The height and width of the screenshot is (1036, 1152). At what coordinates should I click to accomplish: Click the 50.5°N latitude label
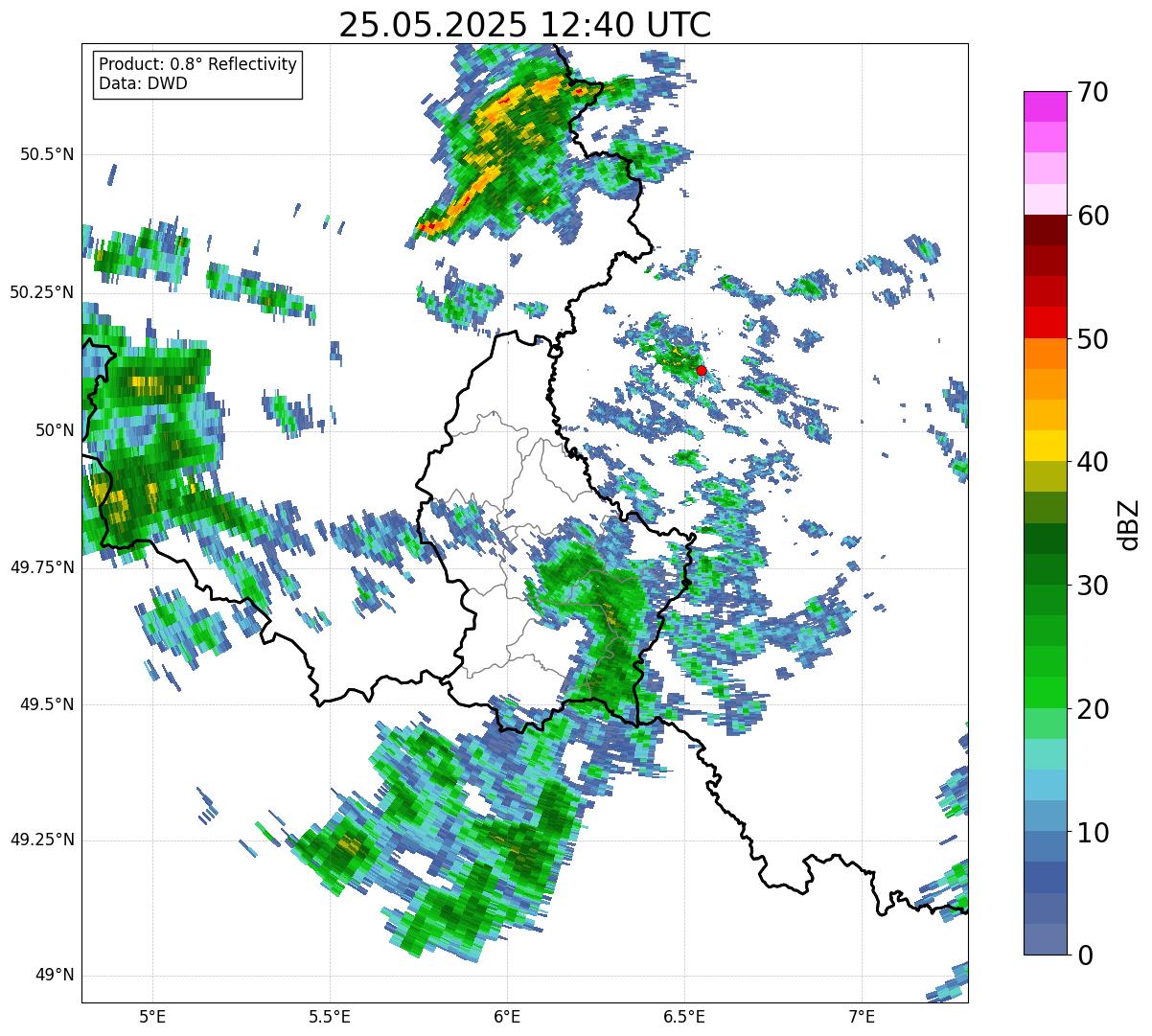[x=47, y=154]
